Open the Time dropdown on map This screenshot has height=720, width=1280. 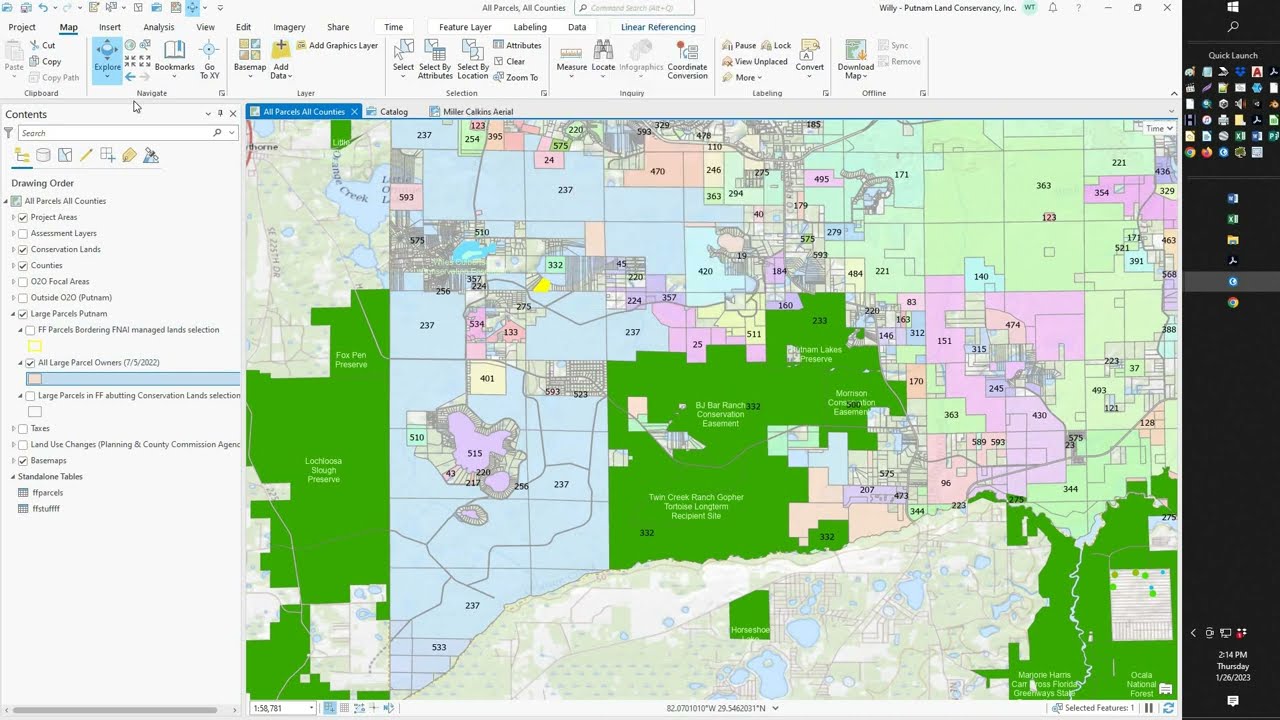(1160, 128)
